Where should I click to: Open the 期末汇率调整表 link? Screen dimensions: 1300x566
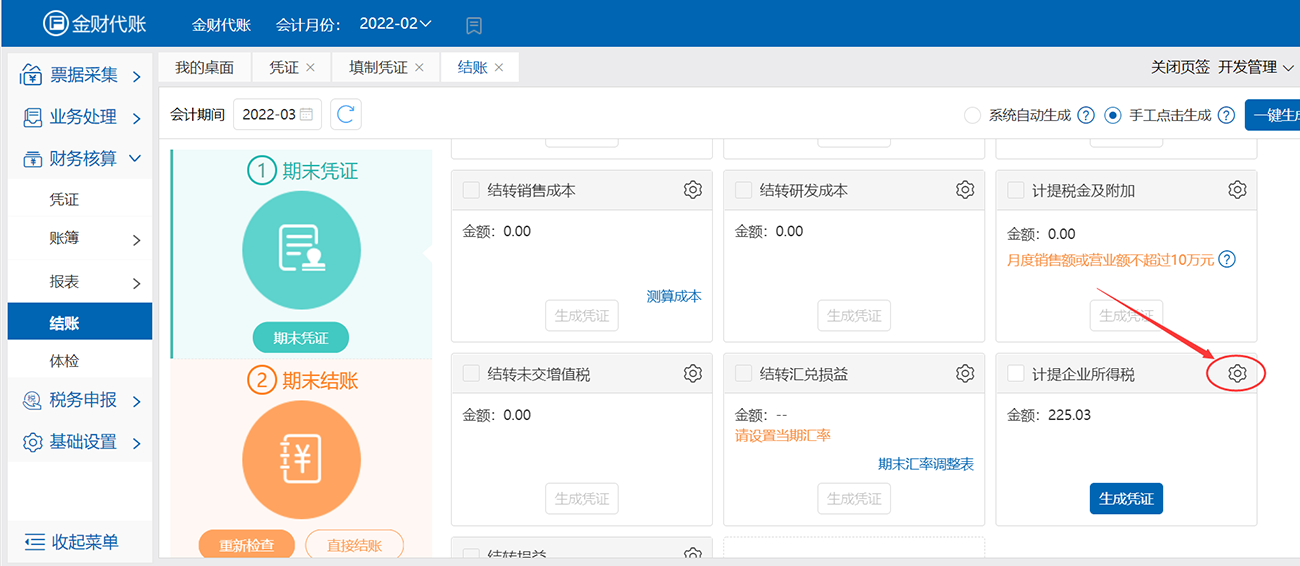[925, 464]
